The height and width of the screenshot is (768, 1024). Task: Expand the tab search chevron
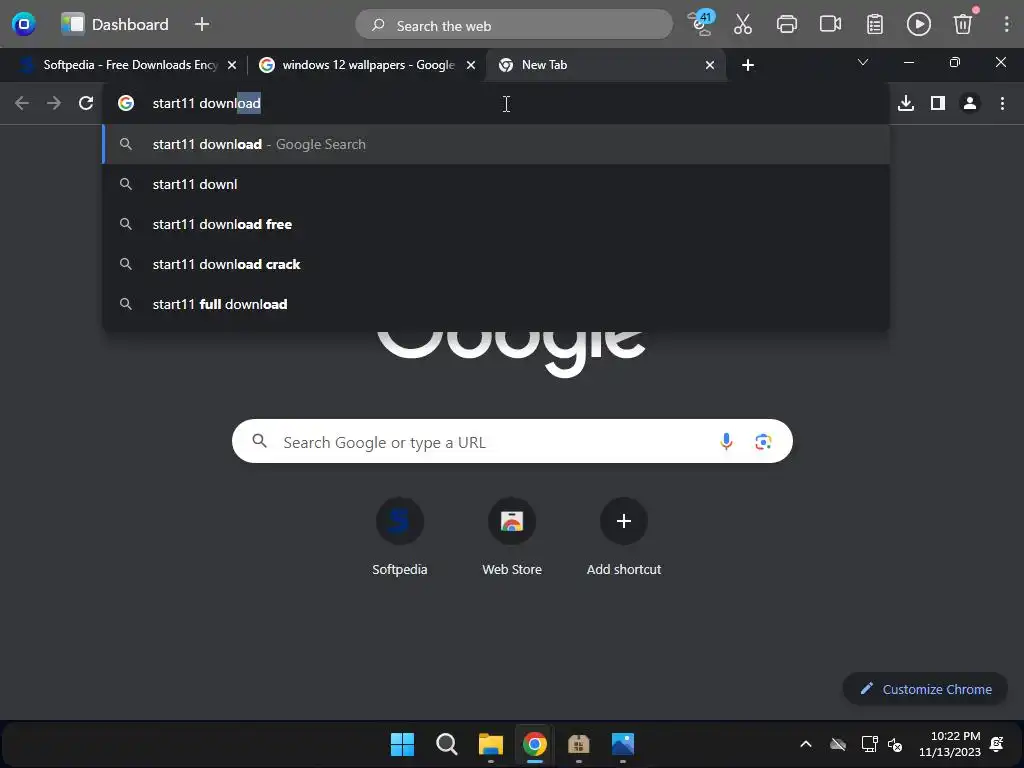coord(863,63)
